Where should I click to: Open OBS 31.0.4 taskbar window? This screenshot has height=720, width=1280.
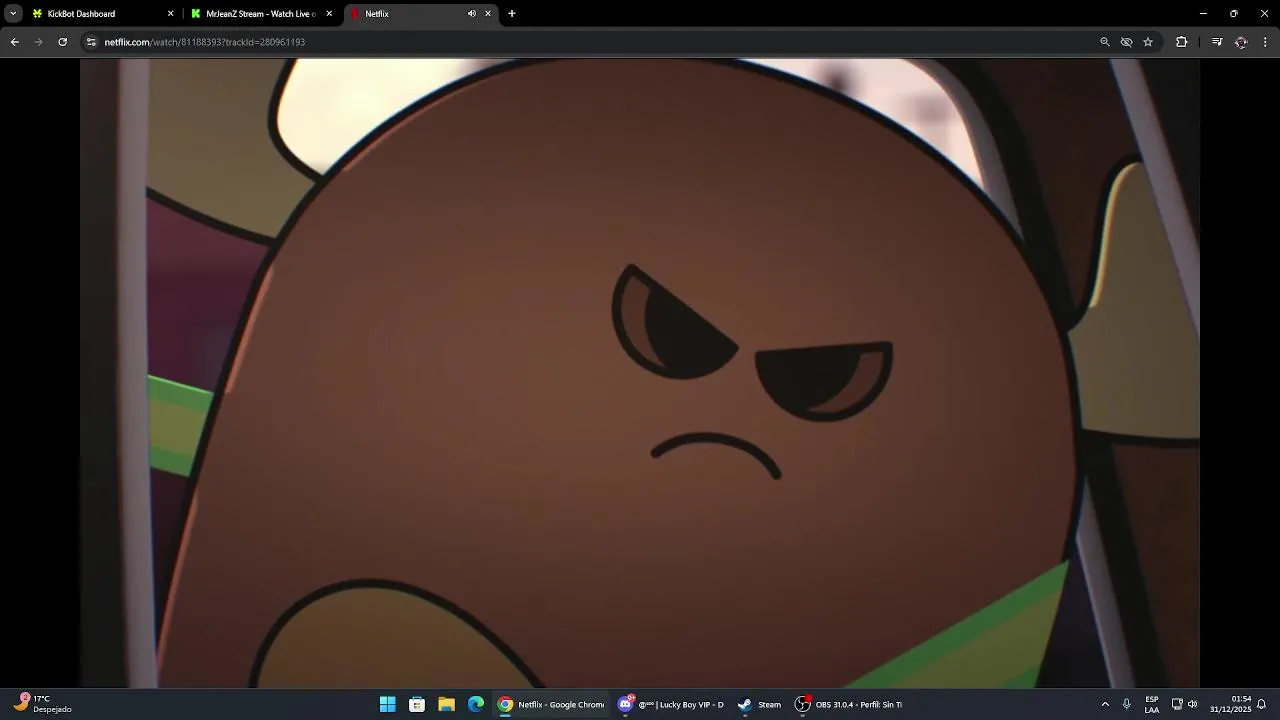tap(849, 704)
